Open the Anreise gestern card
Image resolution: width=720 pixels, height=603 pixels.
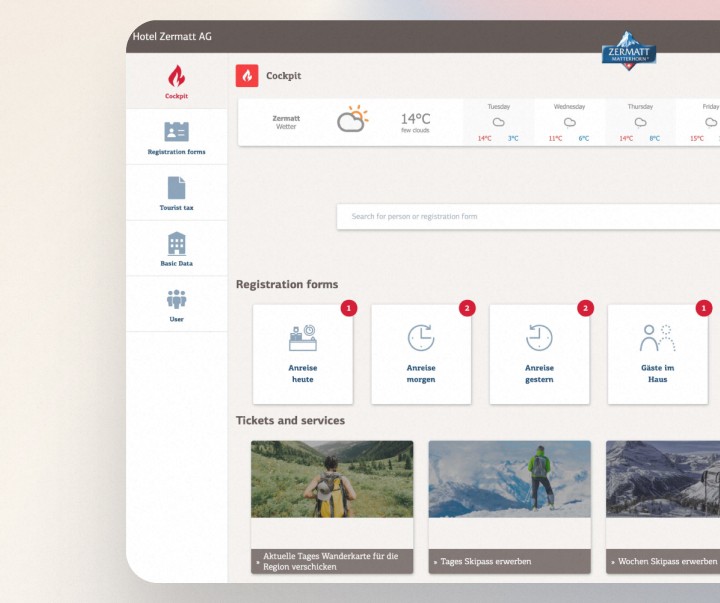pyautogui.click(x=540, y=354)
